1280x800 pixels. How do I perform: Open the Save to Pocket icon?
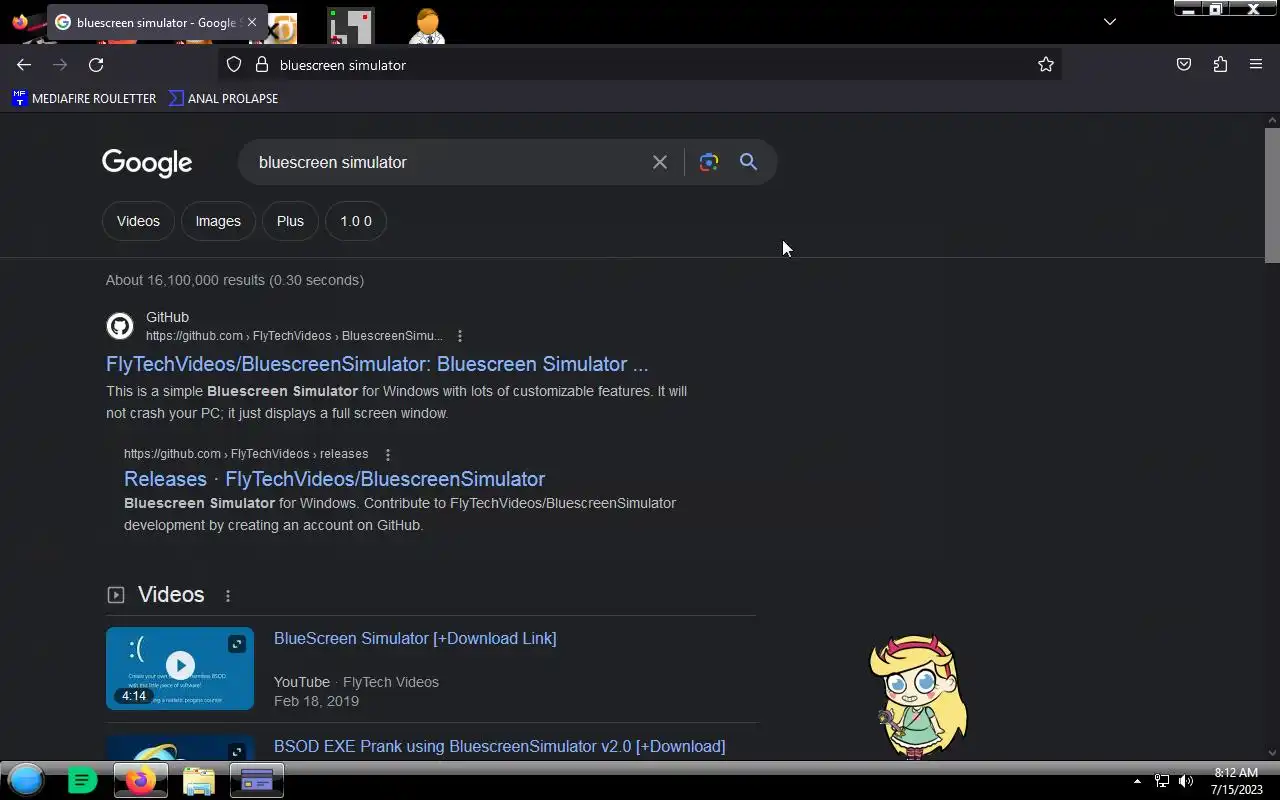click(1184, 64)
